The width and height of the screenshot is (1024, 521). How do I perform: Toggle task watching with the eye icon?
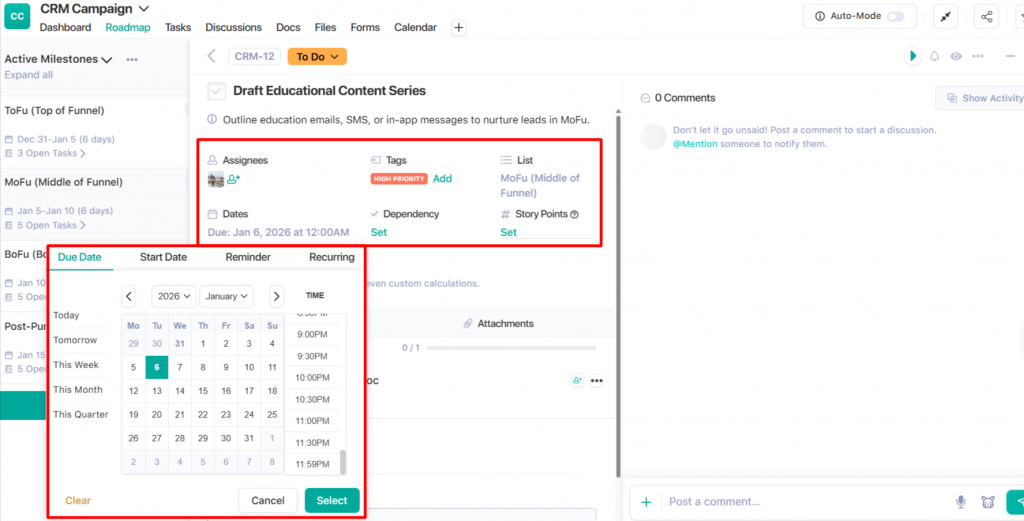click(x=956, y=56)
